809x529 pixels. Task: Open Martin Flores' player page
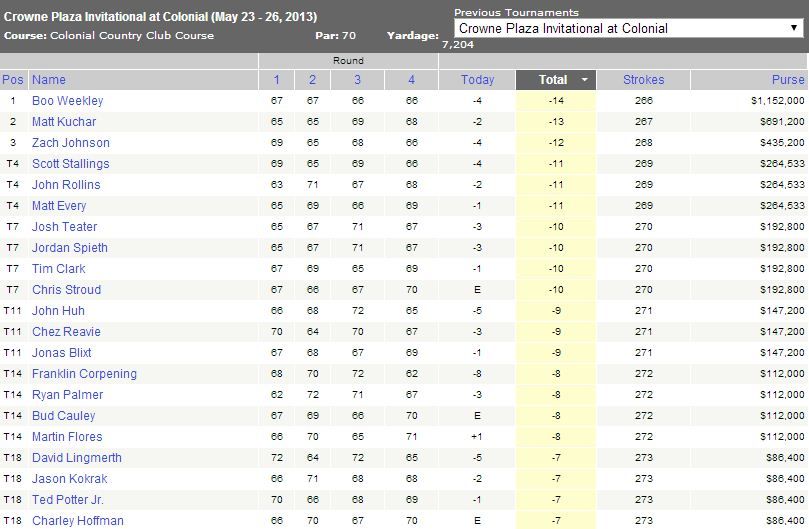click(x=67, y=437)
